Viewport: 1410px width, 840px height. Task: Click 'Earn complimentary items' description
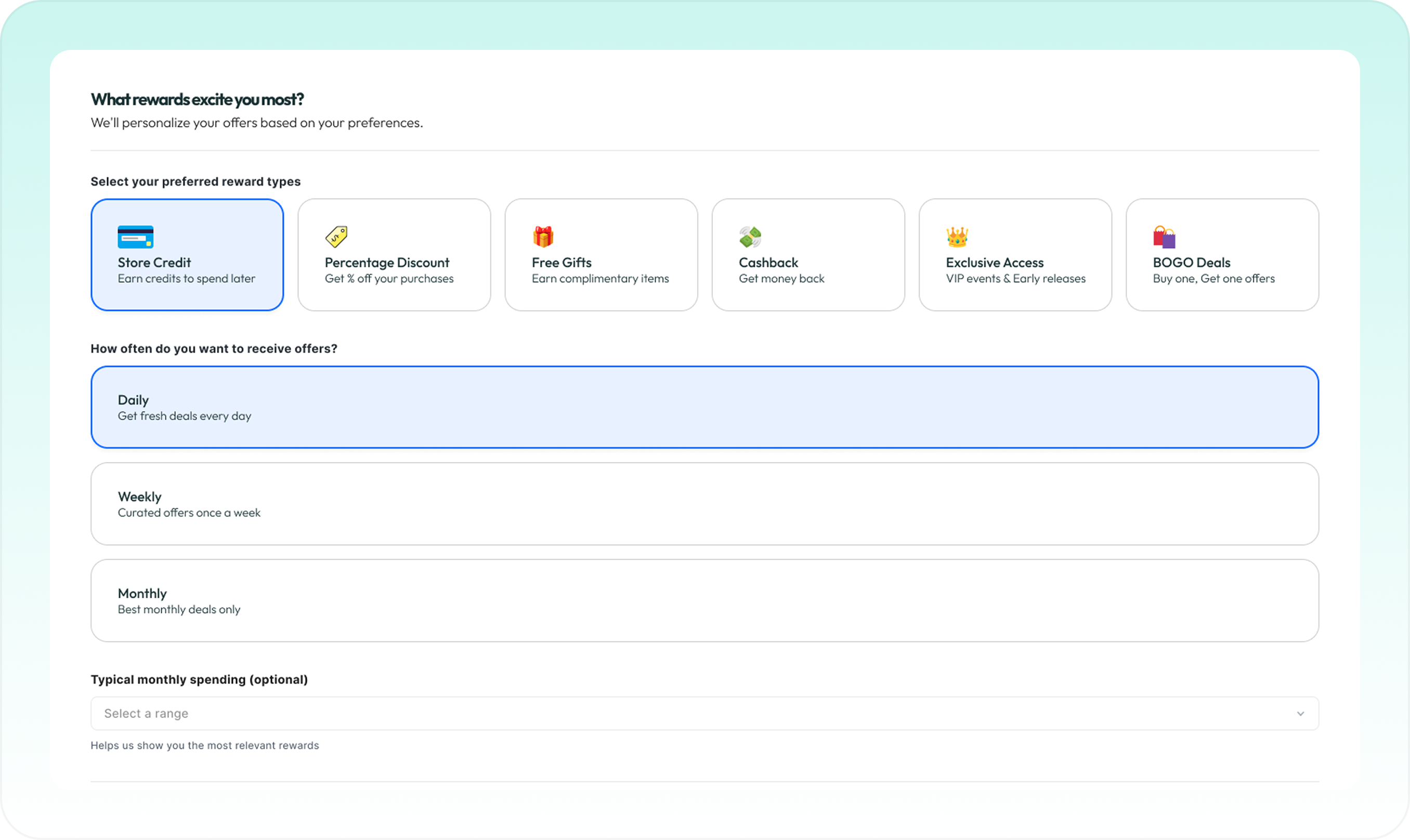(x=600, y=279)
